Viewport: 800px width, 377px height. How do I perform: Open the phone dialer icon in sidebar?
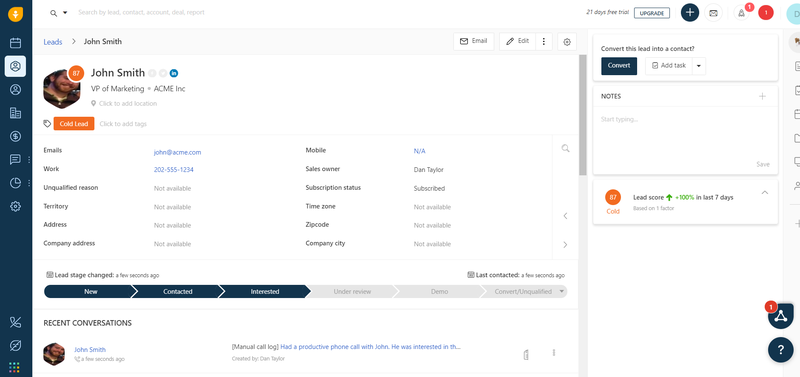15,322
